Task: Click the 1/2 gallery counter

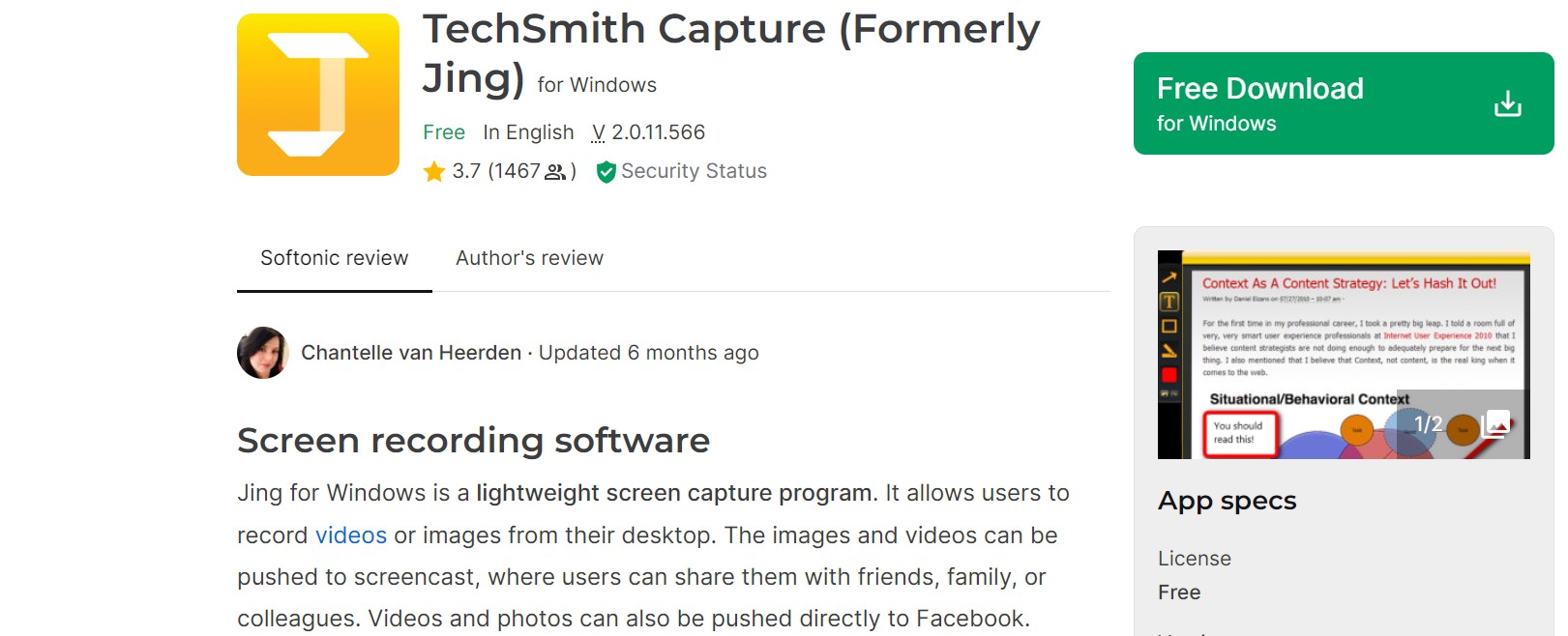Action: (1428, 424)
